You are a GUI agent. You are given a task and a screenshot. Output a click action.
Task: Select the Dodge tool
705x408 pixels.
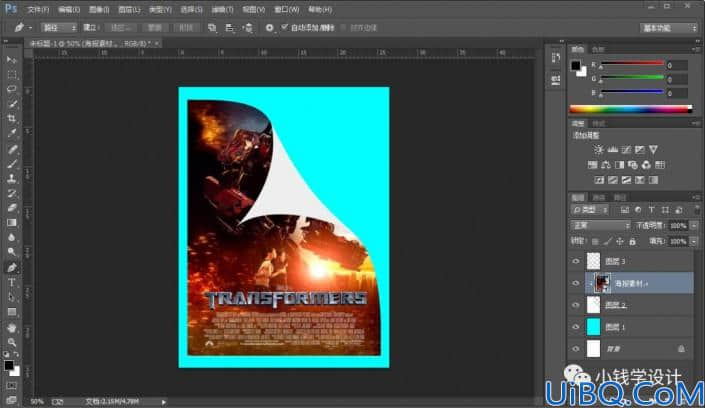click(12, 252)
